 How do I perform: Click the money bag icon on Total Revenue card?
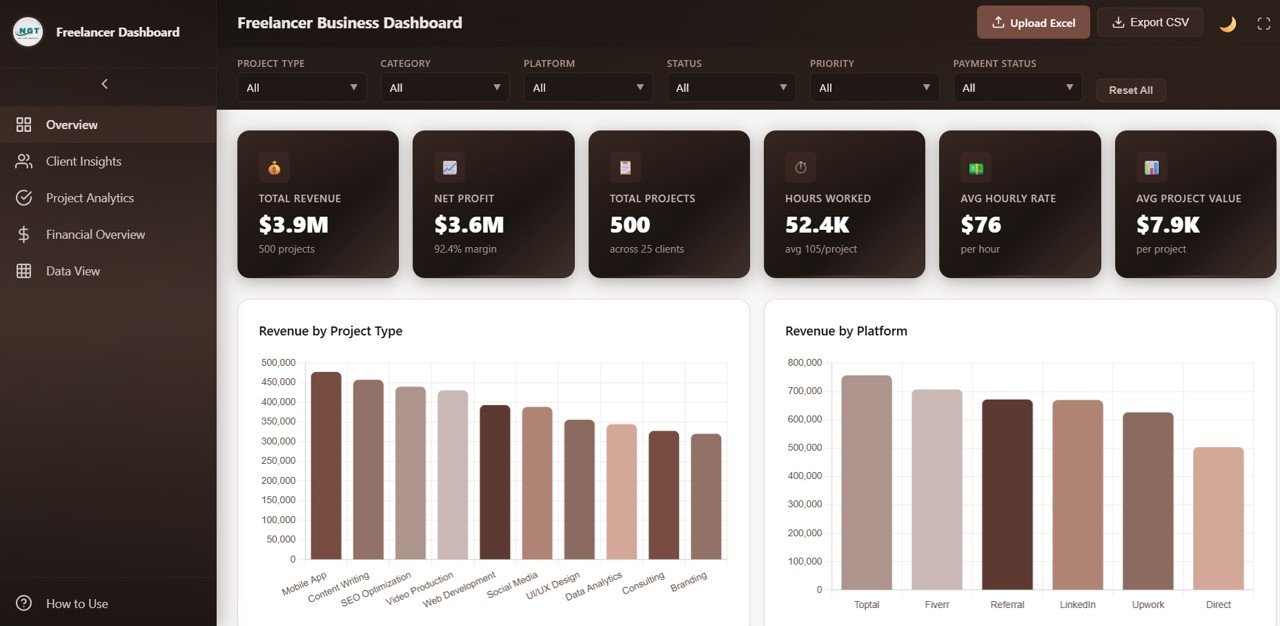click(x=273, y=167)
